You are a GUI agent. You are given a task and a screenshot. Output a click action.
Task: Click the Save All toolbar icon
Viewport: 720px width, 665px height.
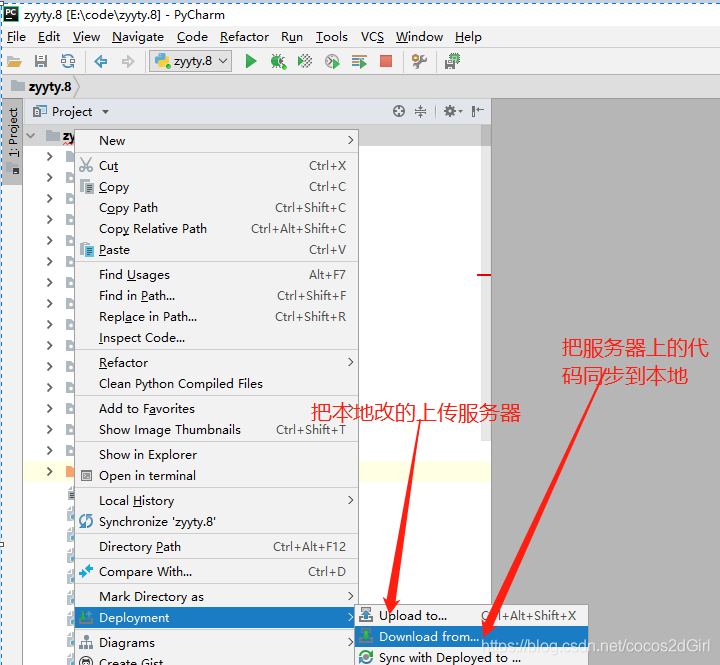[x=41, y=61]
